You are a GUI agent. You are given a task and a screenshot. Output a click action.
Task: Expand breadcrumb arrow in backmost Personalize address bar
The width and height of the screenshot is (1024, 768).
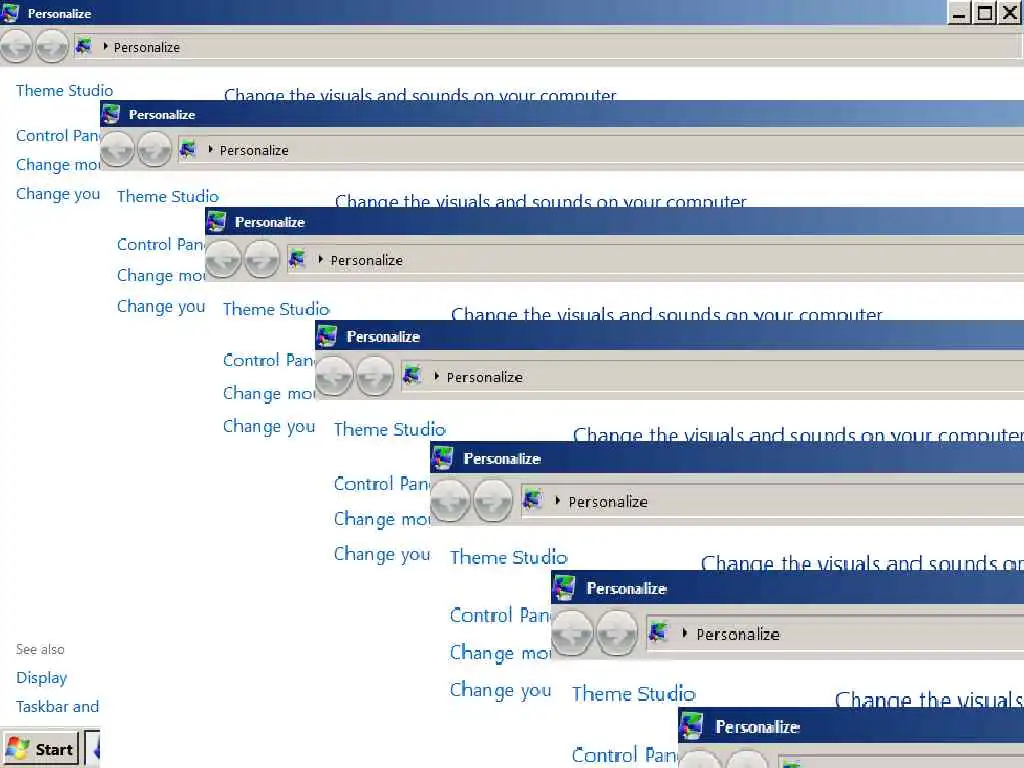click(x=105, y=46)
